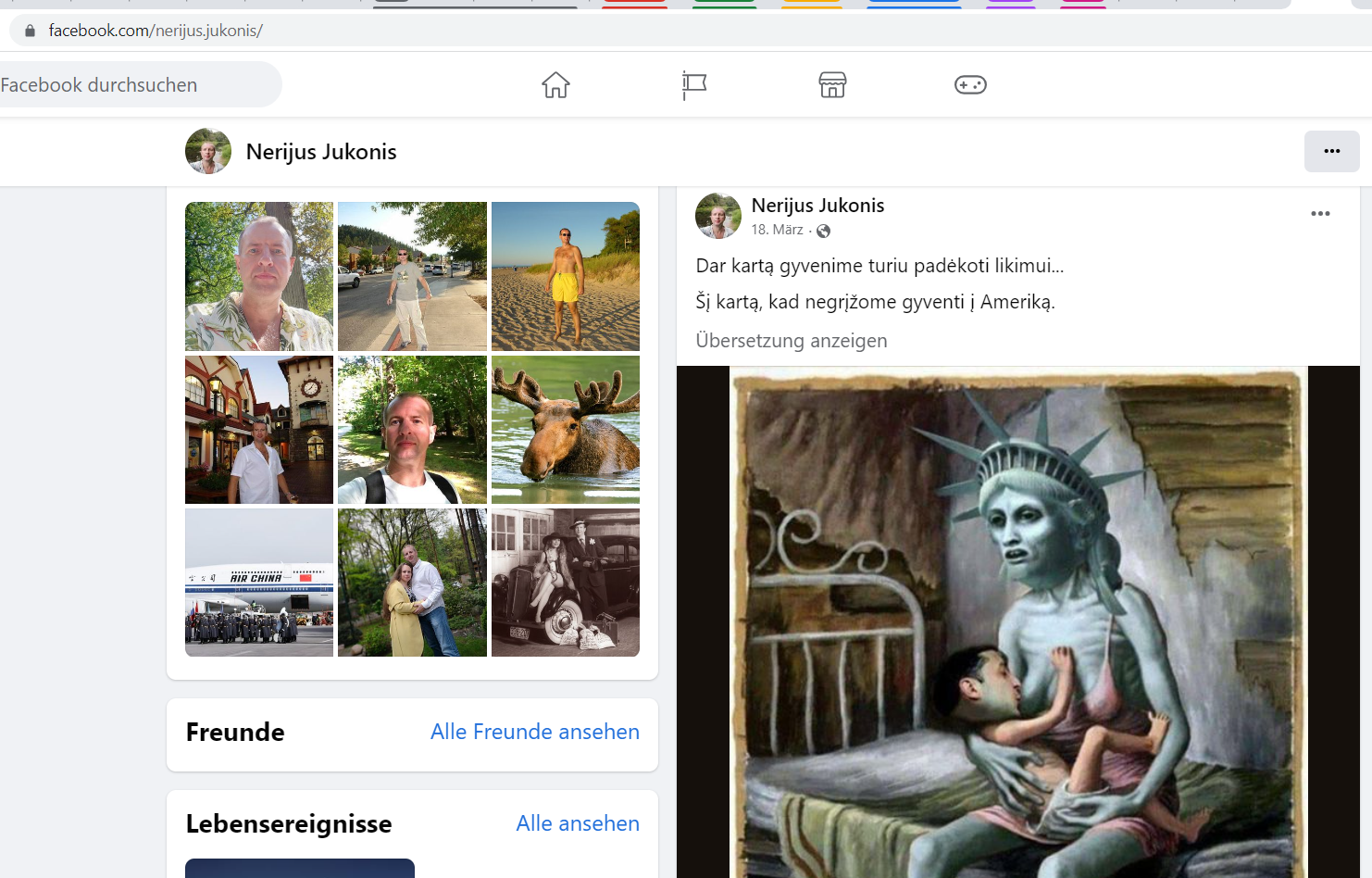Open the profile options three-dot button
Screen dimensions: 1372x878
(x=1331, y=151)
